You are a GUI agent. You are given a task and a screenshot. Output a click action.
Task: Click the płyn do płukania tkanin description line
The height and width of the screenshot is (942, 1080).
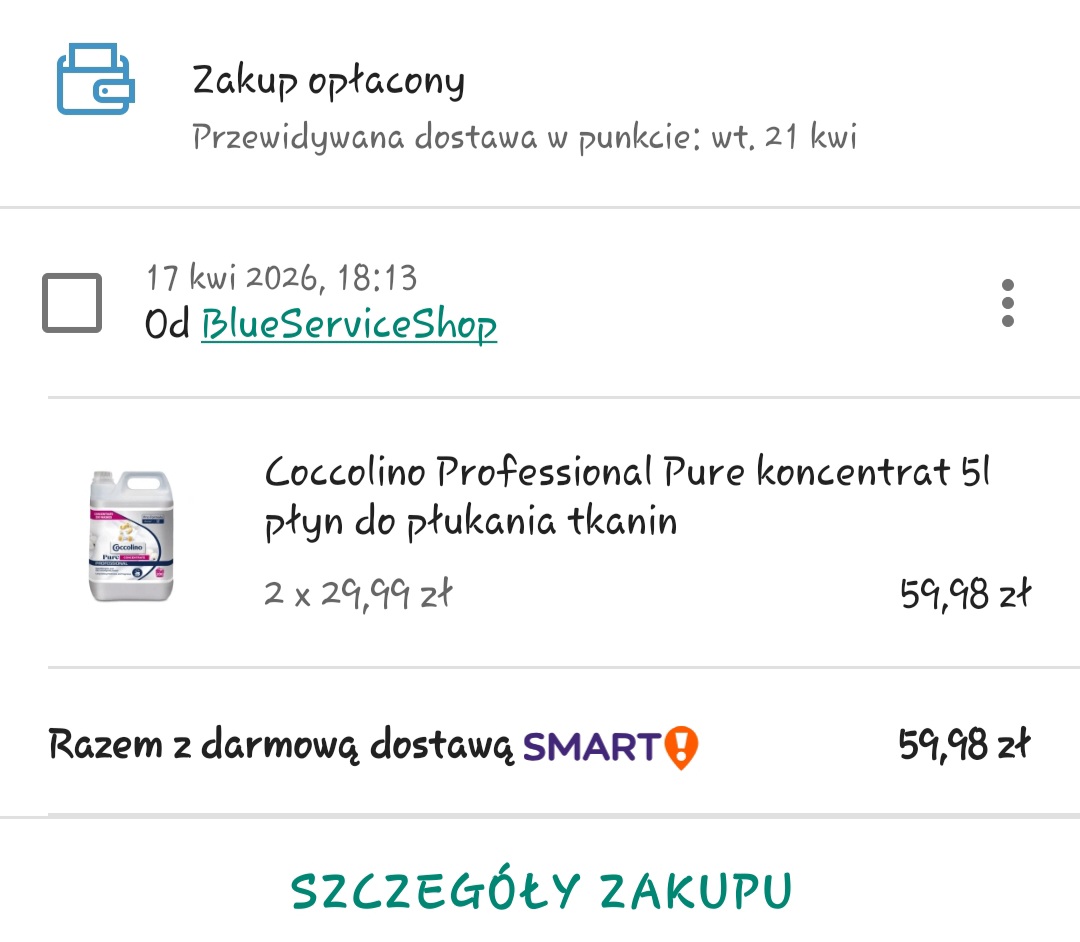(x=471, y=522)
